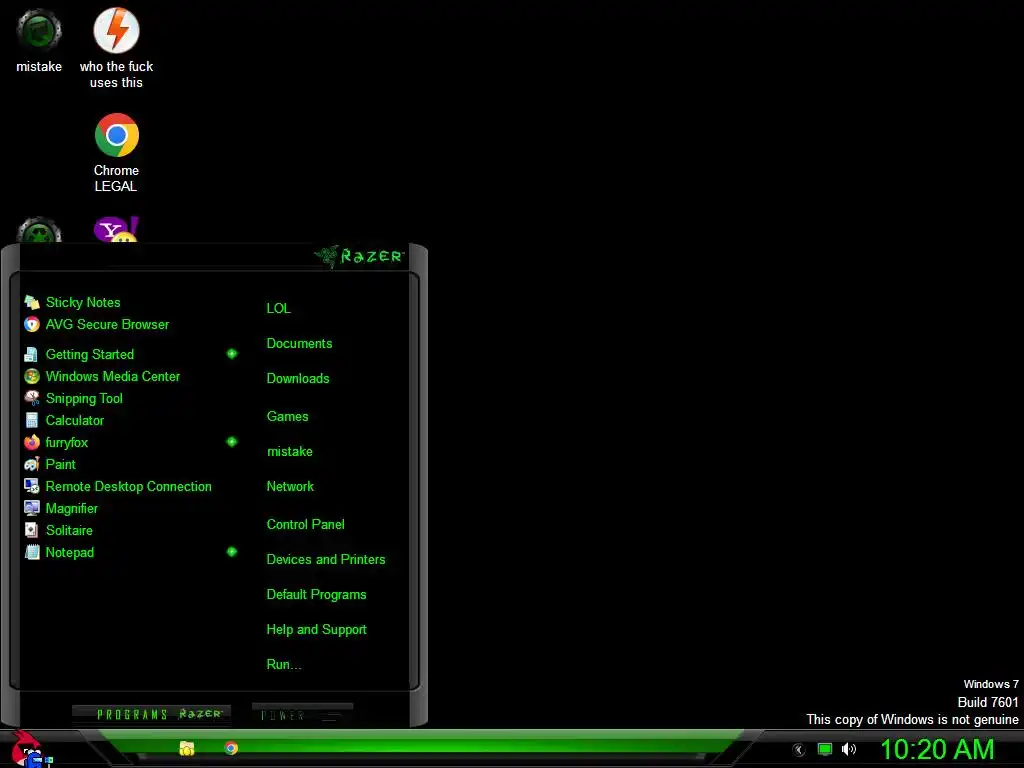This screenshot has height=768, width=1024.
Task: Click the green monitor tray icon
Action: [x=825, y=749]
